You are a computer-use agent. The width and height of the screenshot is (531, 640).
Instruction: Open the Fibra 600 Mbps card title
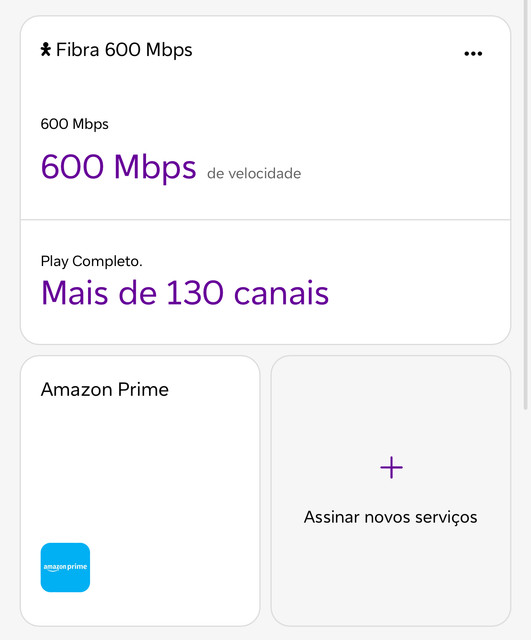point(124,50)
